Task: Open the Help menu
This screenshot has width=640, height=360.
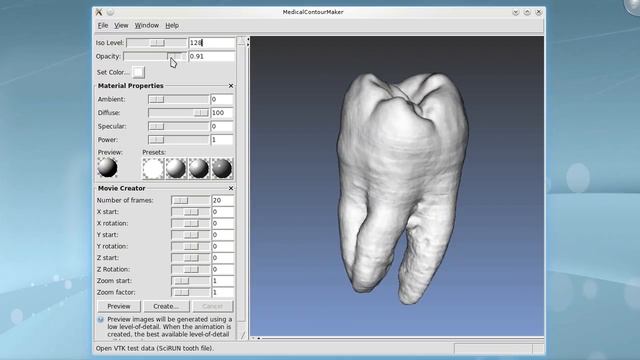Action: coord(172,25)
